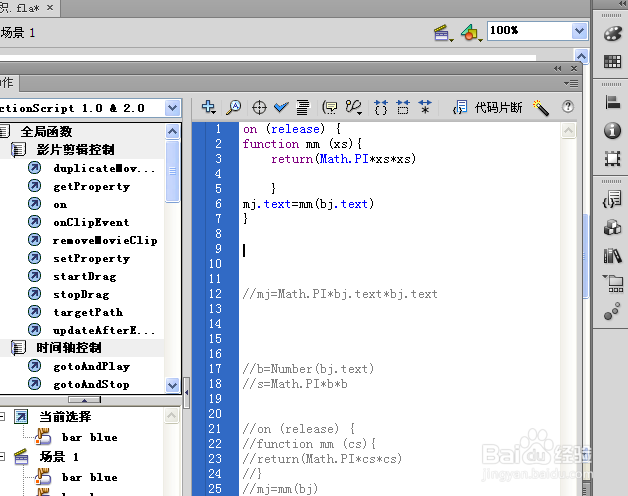Click the actions toolbox scroll up arrow

[173, 131]
